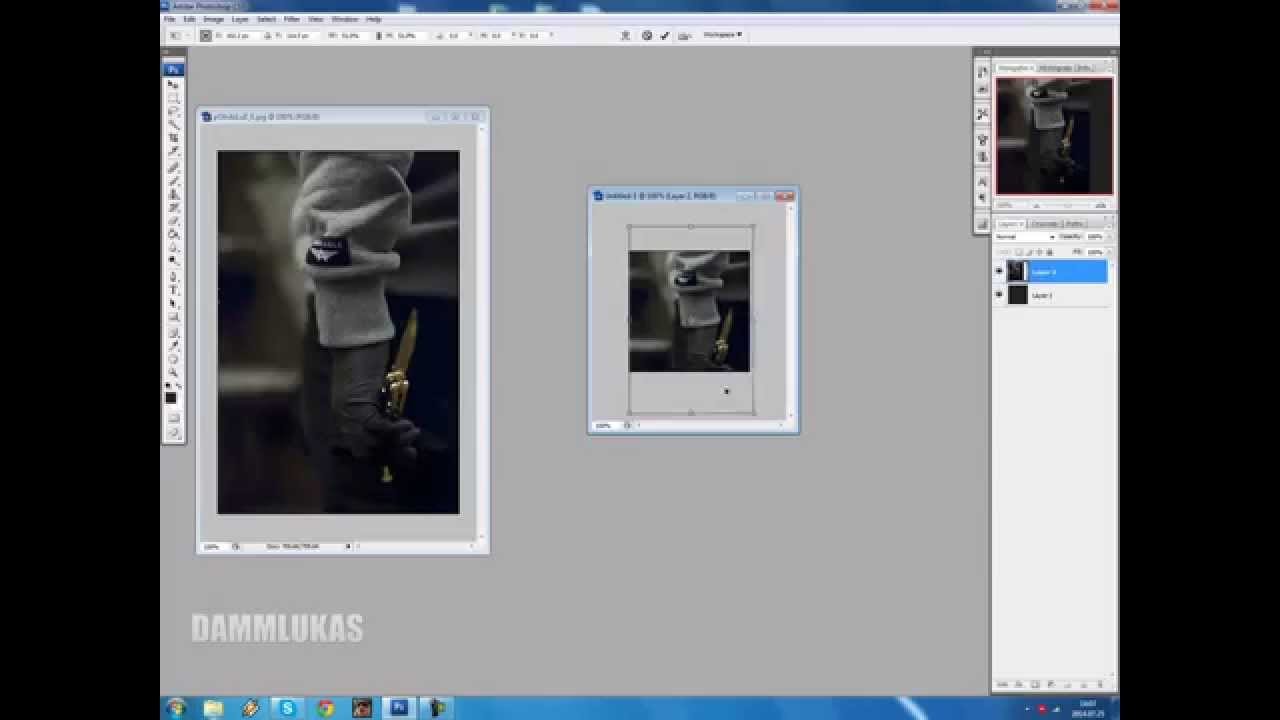Select the Zoom tool
The width and height of the screenshot is (1280, 720).
[173, 371]
